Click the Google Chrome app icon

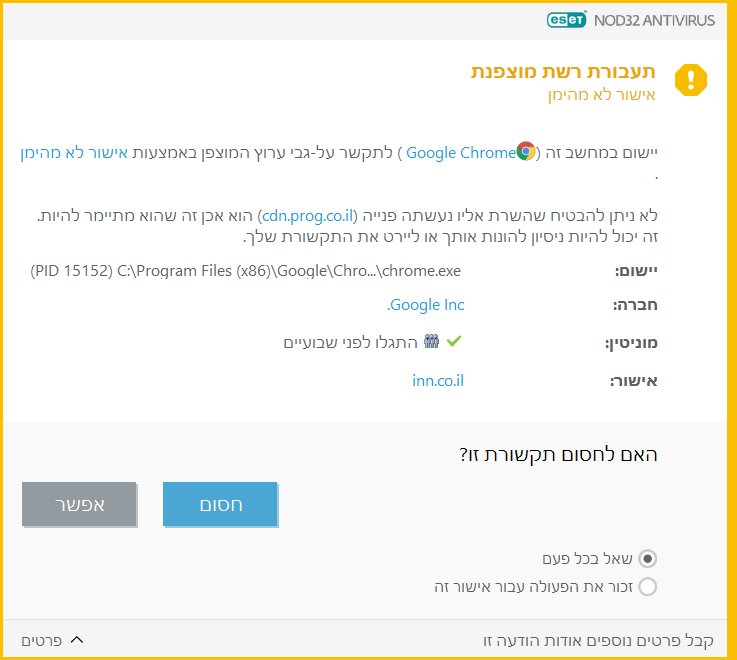[x=526, y=151]
